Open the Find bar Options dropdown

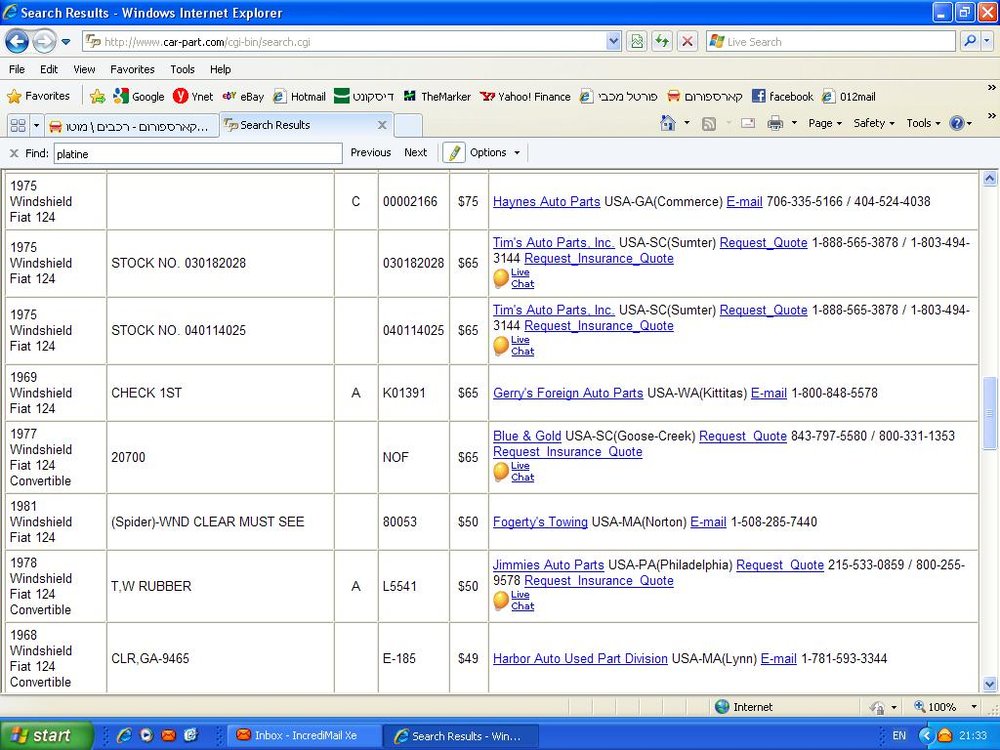coord(495,152)
